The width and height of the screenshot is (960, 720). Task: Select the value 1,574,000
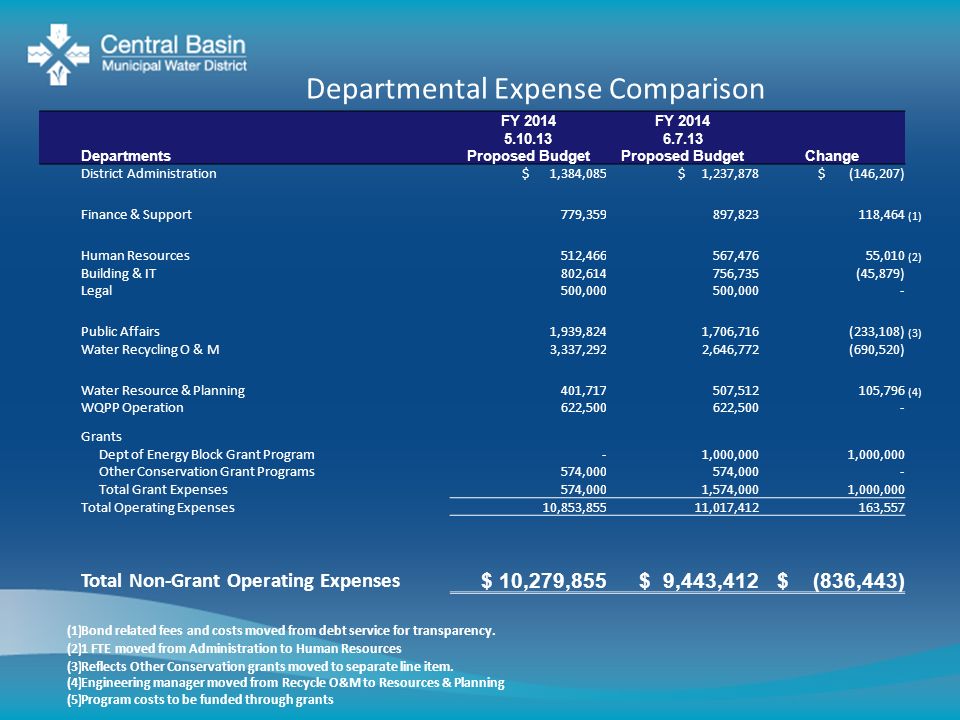[x=730, y=489]
